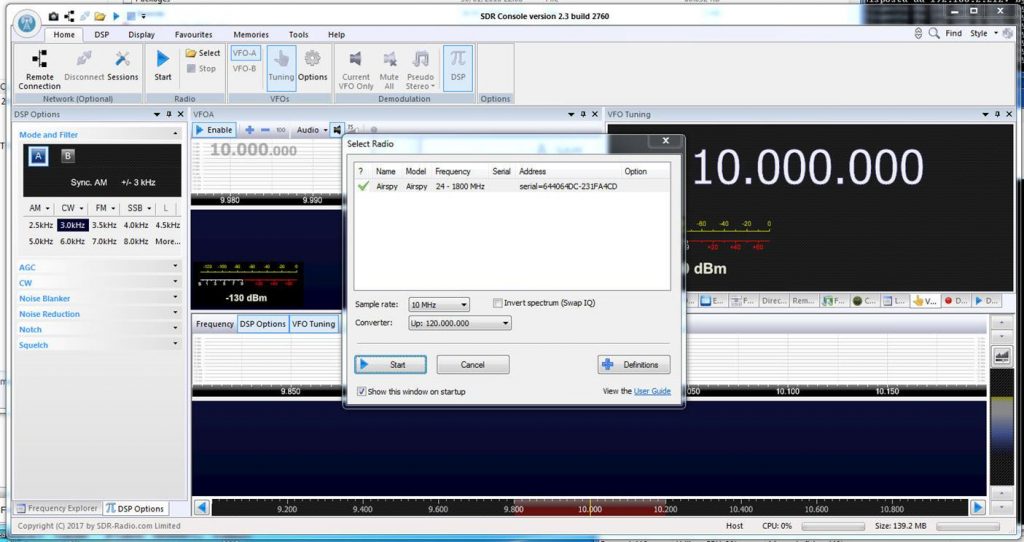Open the Converter dropdown
Image resolution: width=1024 pixels, height=542 pixels.
click(x=460, y=323)
